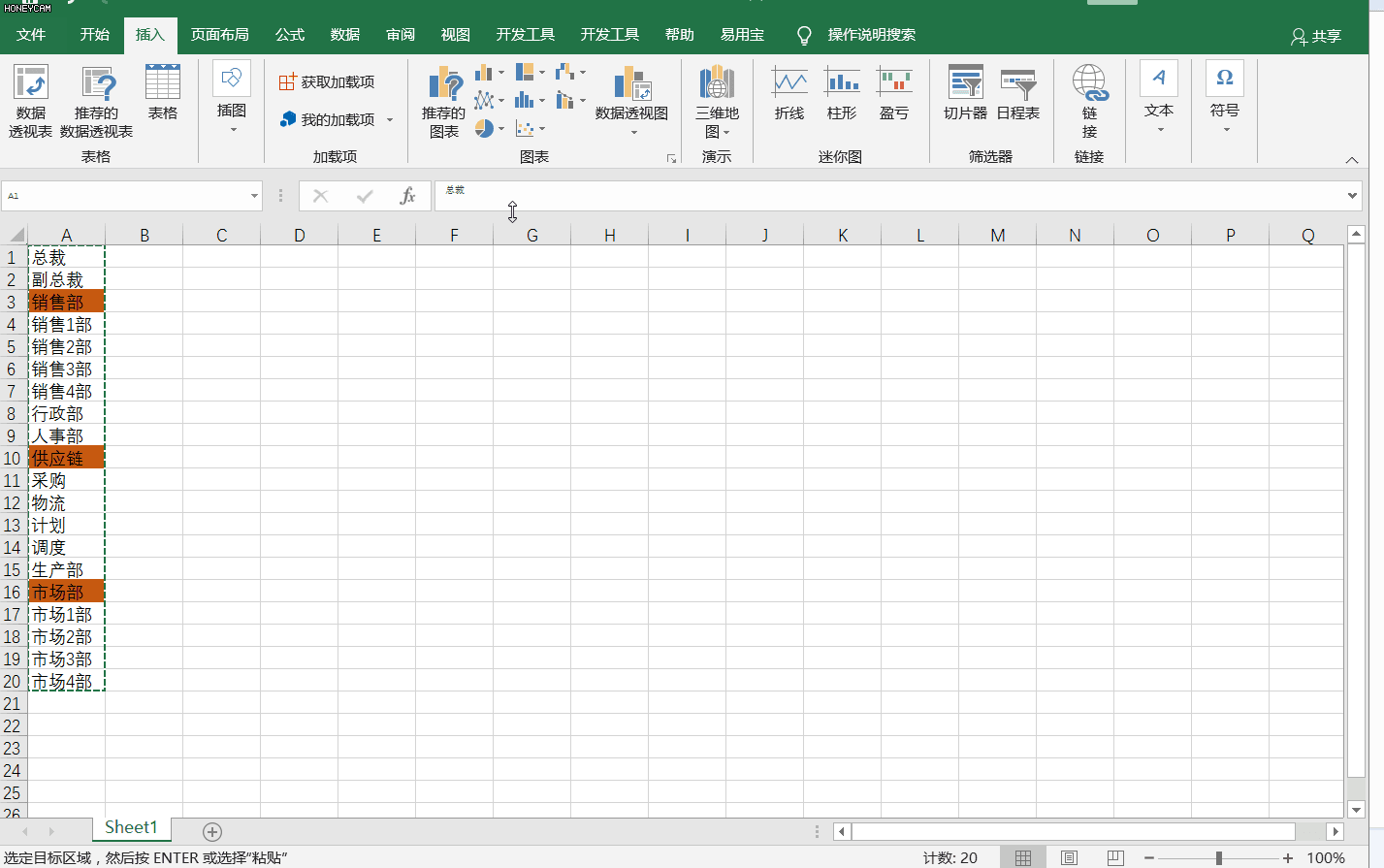
Task: Switch to page layout view
Action: 1069,858
